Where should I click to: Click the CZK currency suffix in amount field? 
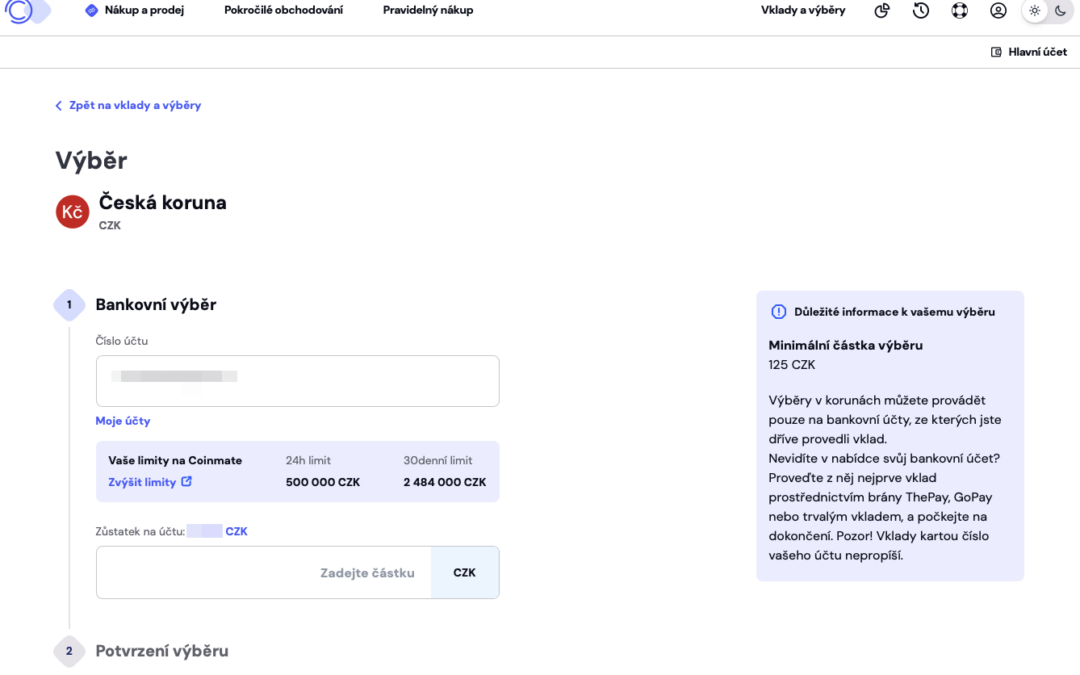465,572
